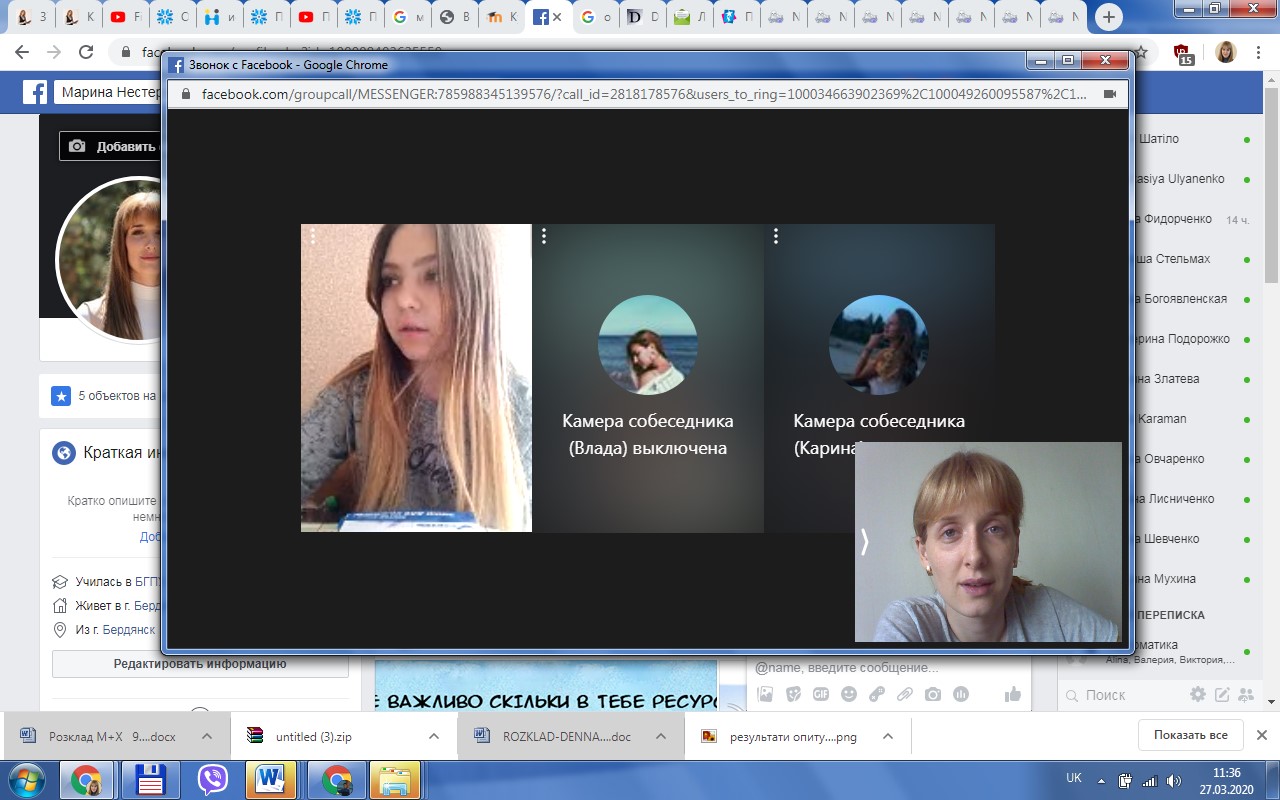Click the self-view webcam preview
This screenshot has width=1280, height=800.
coord(988,541)
